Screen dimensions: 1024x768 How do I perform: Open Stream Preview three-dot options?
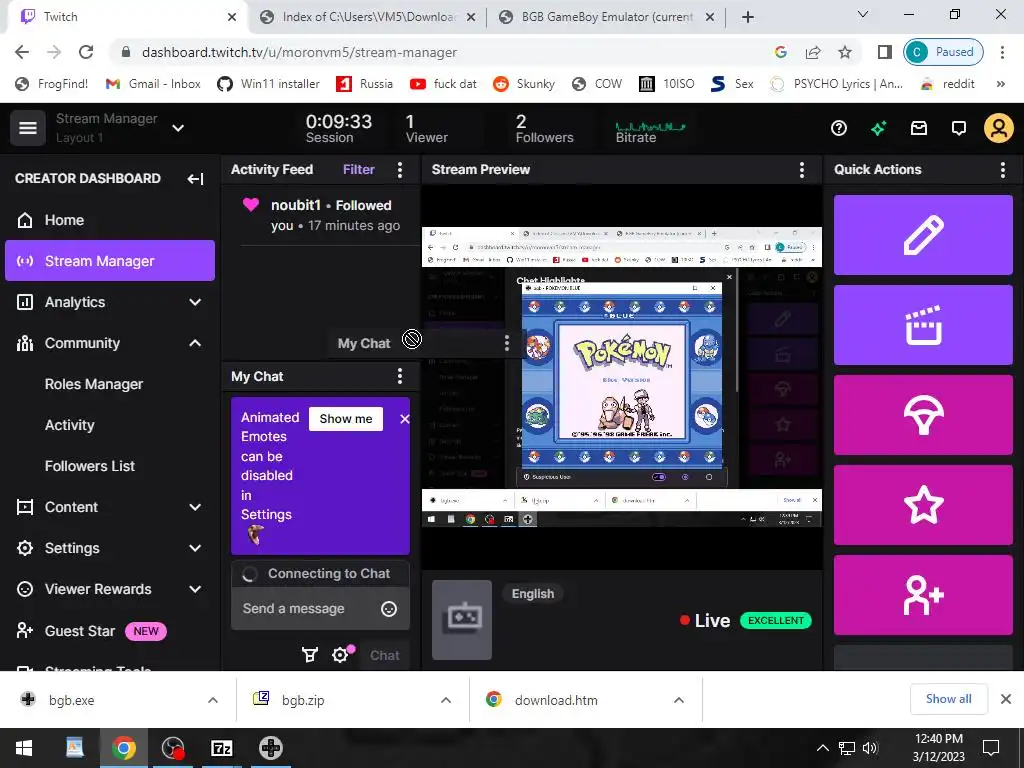(x=802, y=170)
